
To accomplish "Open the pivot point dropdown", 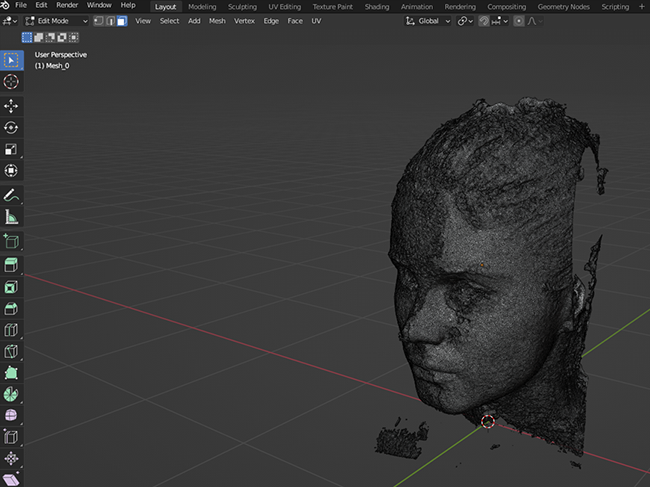I will click(465, 21).
